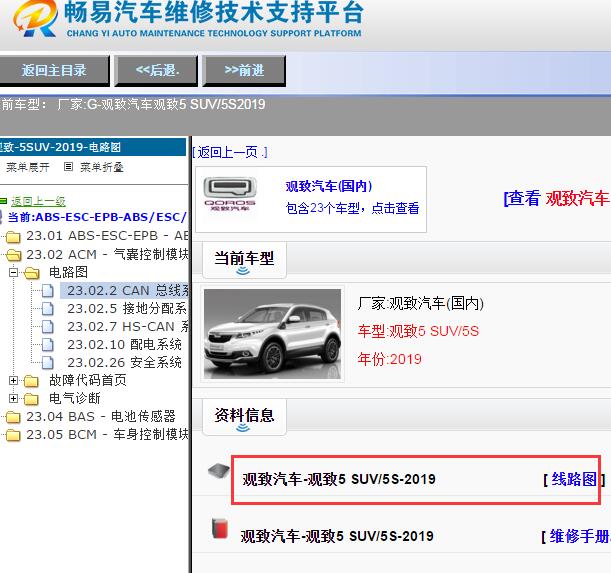
Task: Collapse the 电路图 folder node
Action: (x=14, y=272)
